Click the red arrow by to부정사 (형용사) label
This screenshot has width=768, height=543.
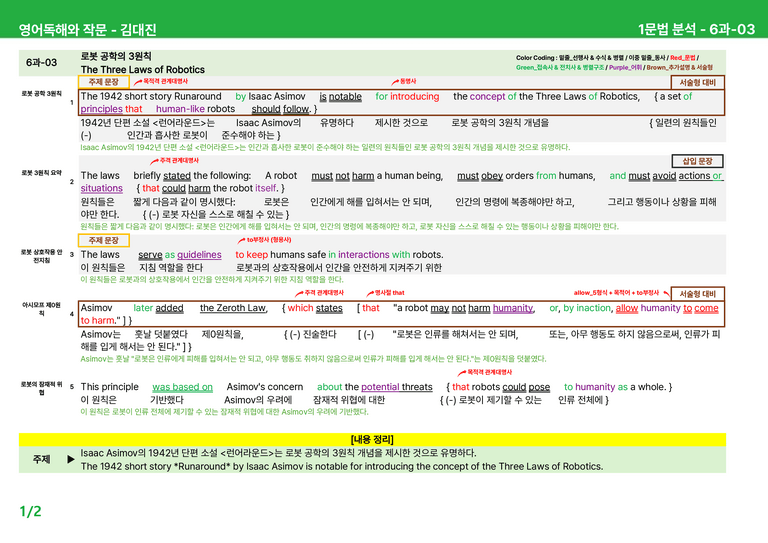click(x=241, y=240)
